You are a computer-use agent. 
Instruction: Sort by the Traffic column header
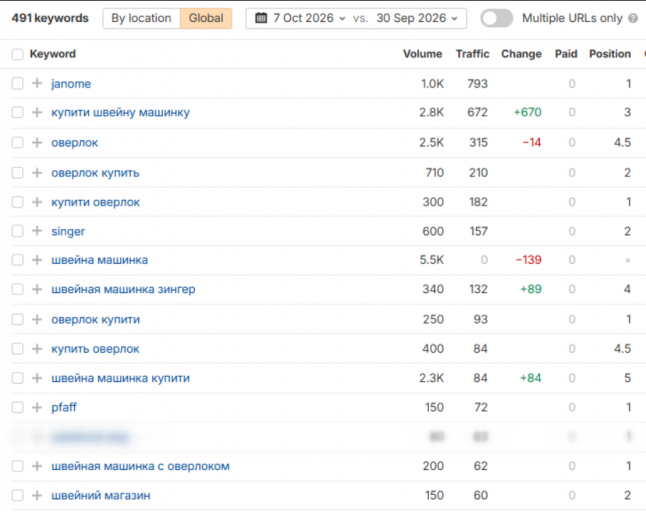[472, 54]
